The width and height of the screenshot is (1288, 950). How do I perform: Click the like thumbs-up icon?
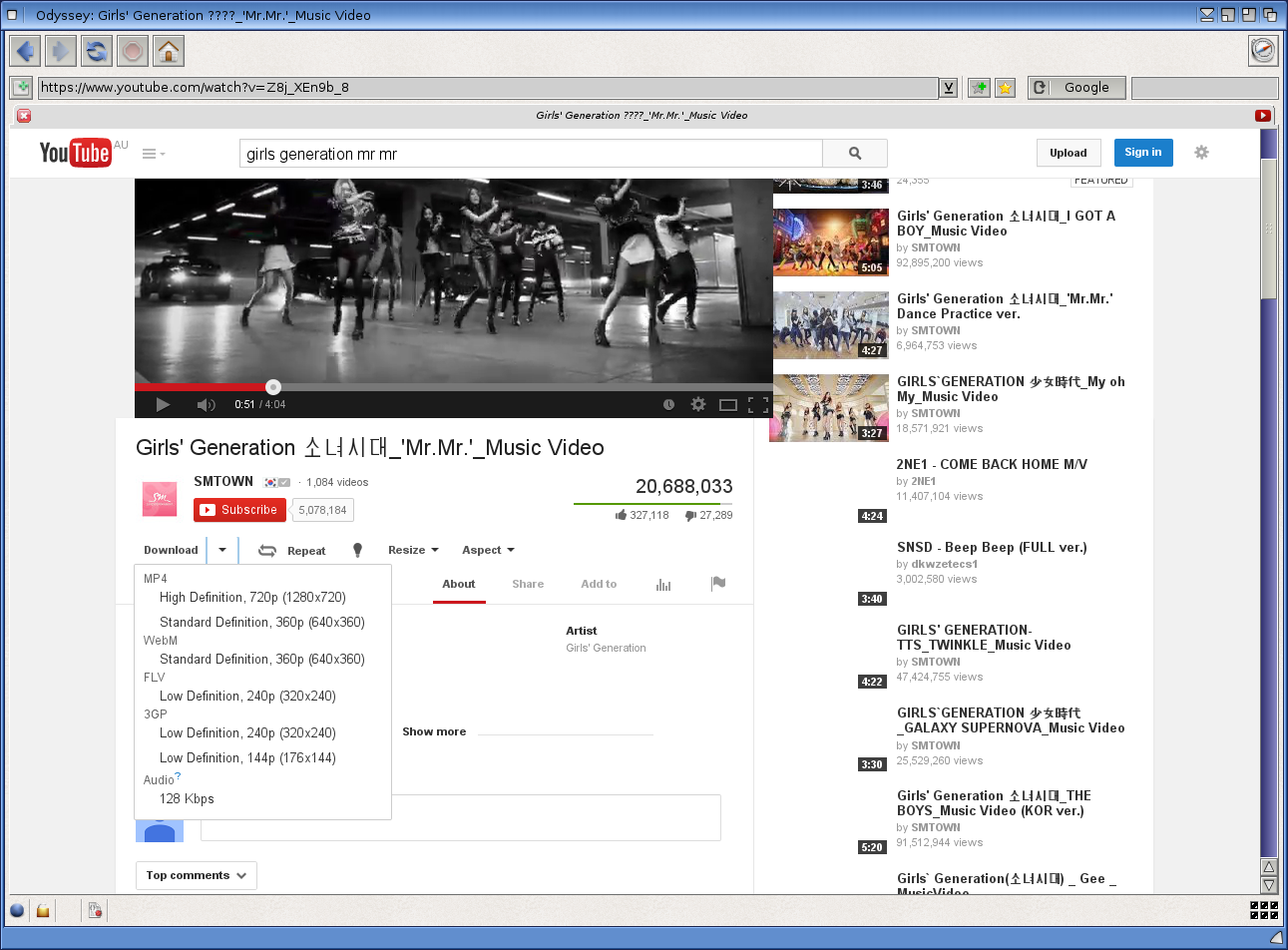[622, 515]
